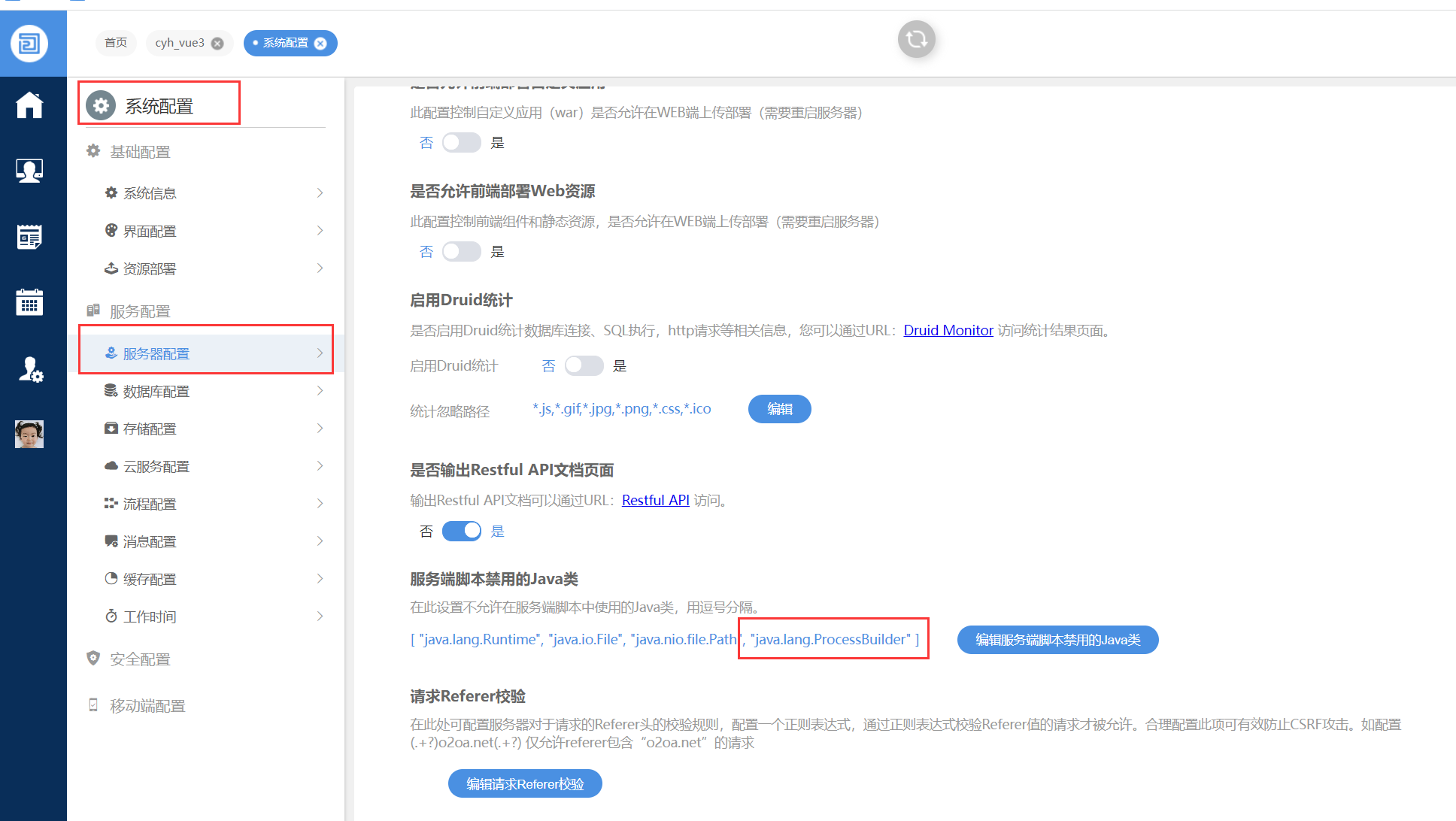This screenshot has height=821, width=1456.
Task: Open the calendar icon in sidebar
Action: pos(29,302)
